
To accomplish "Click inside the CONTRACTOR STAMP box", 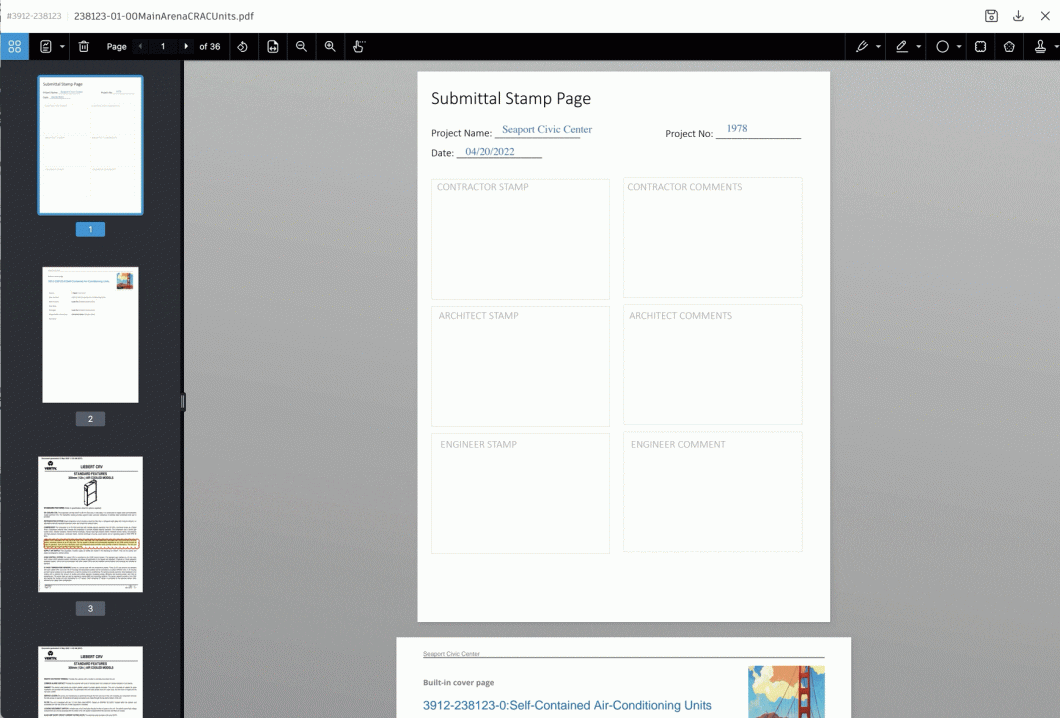I will [521, 239].
